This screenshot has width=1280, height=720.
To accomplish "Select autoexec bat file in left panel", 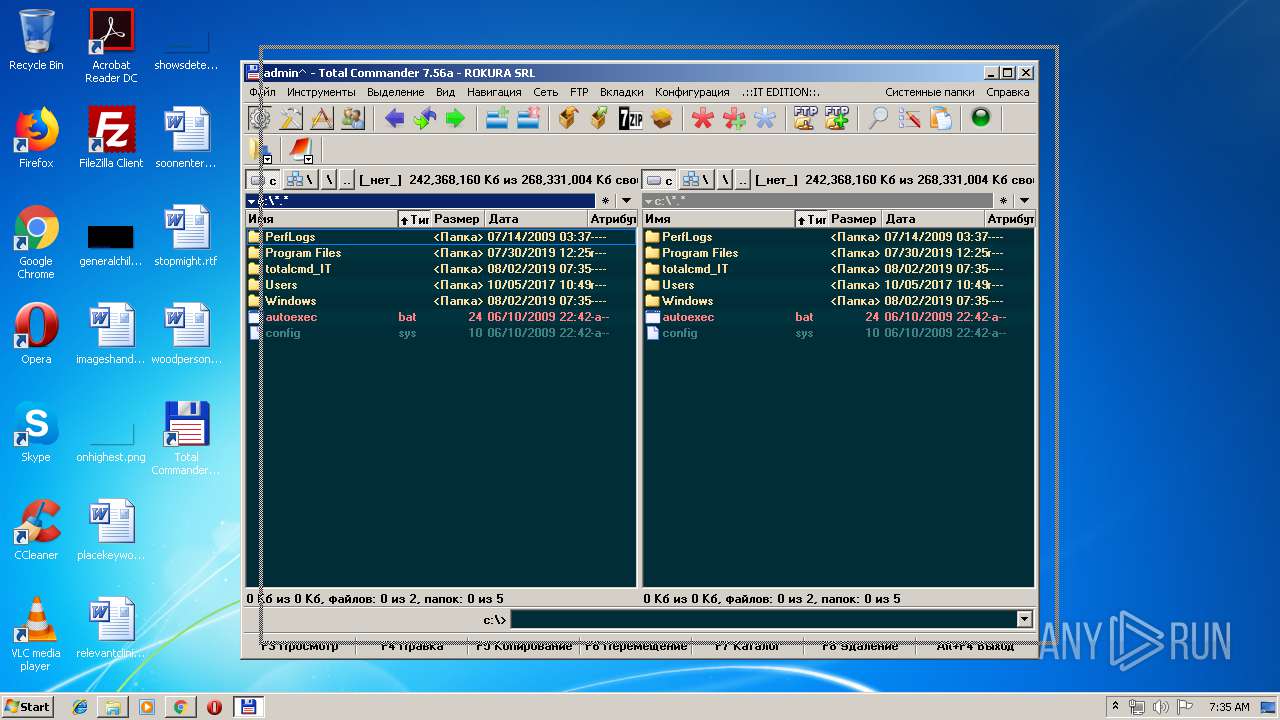I will tap(441, 317).
